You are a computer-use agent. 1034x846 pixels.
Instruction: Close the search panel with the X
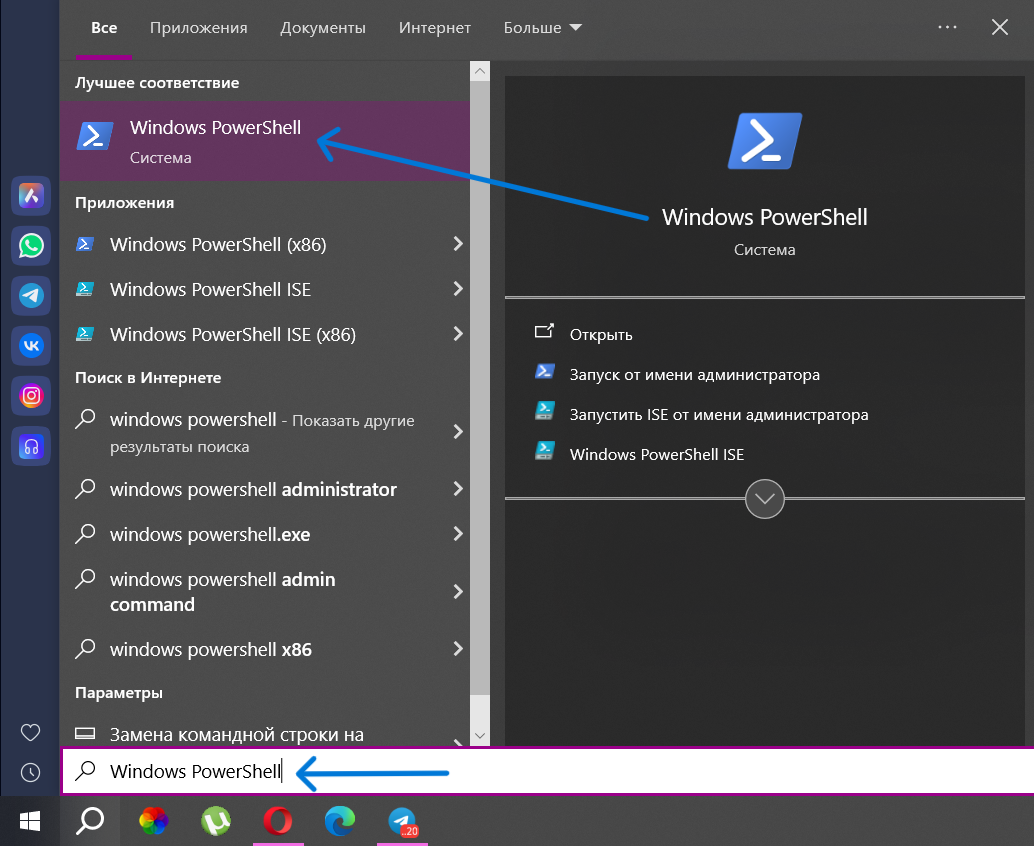point(1000,27)
